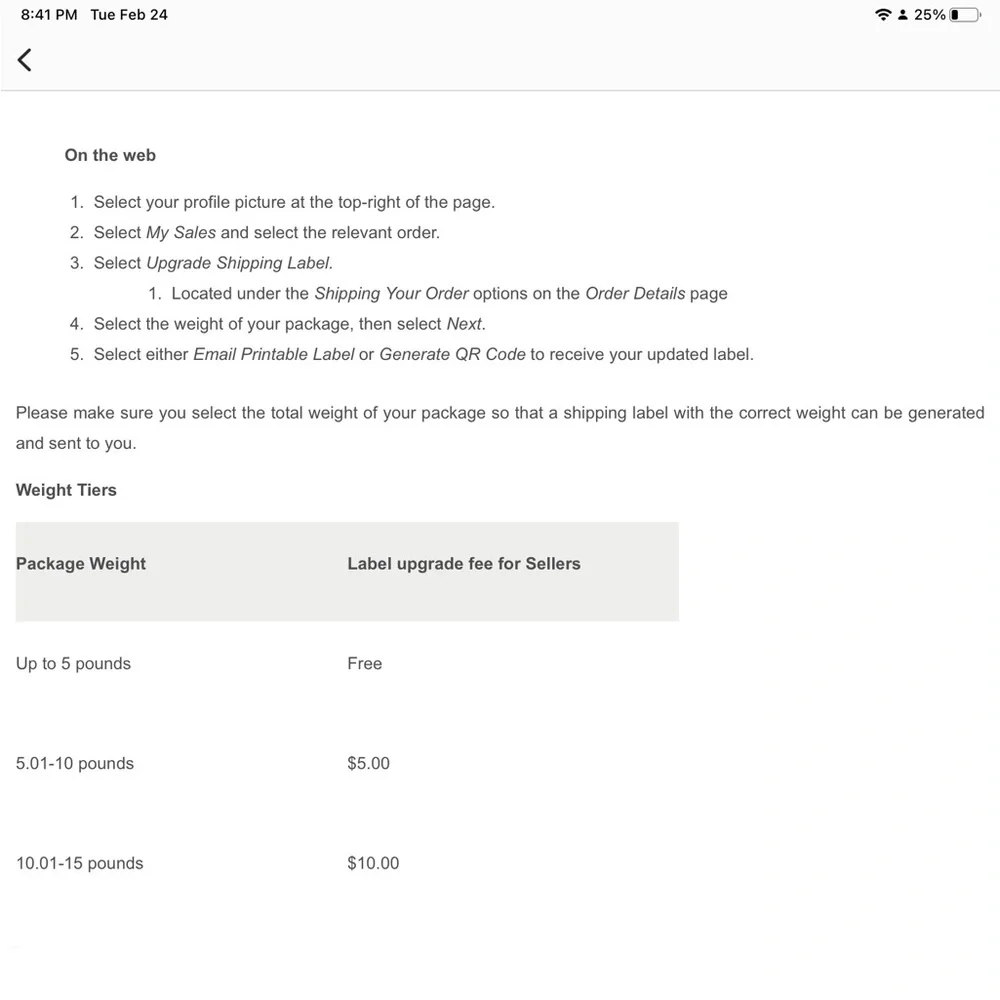1000x1000 pixels.
Task: Tap the 25% battery percentage text
Action: pyautogui.click(x=929, y=15)
